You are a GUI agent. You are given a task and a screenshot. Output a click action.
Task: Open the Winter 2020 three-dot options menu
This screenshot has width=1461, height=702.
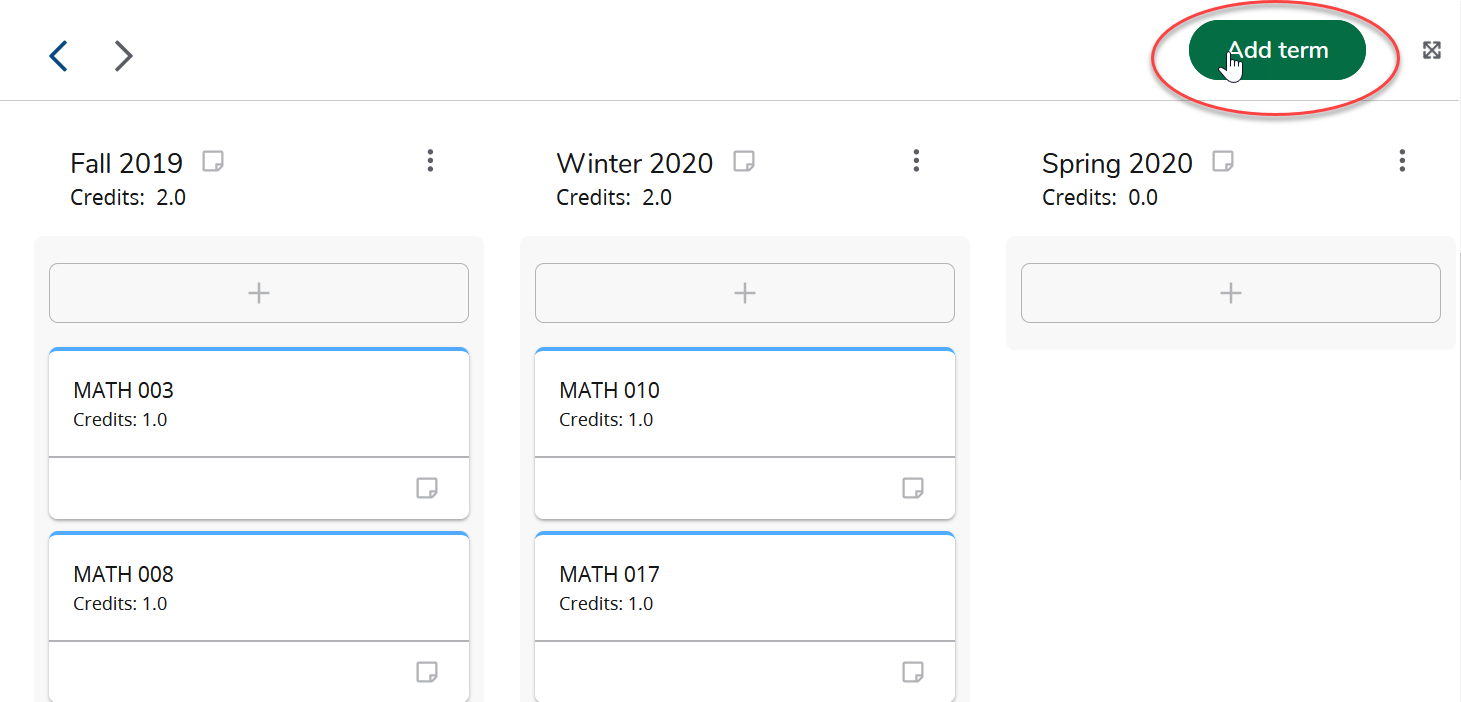tap(916, 161)
